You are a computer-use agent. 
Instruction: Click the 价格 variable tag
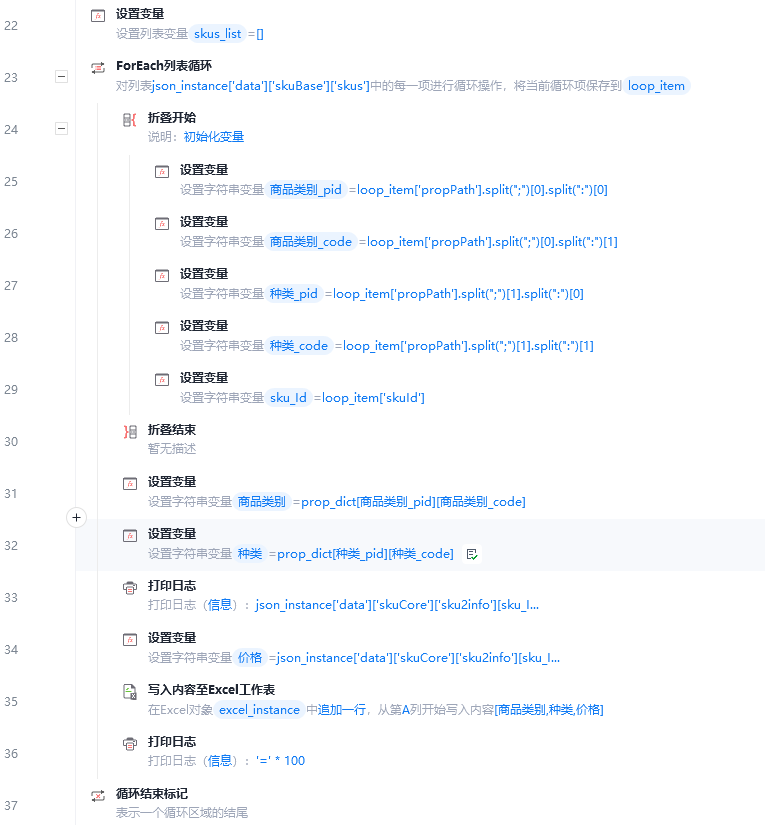249,658
